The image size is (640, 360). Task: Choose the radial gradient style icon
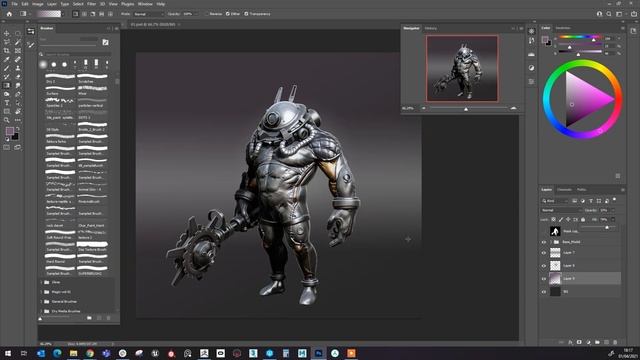tap(84, 14)
